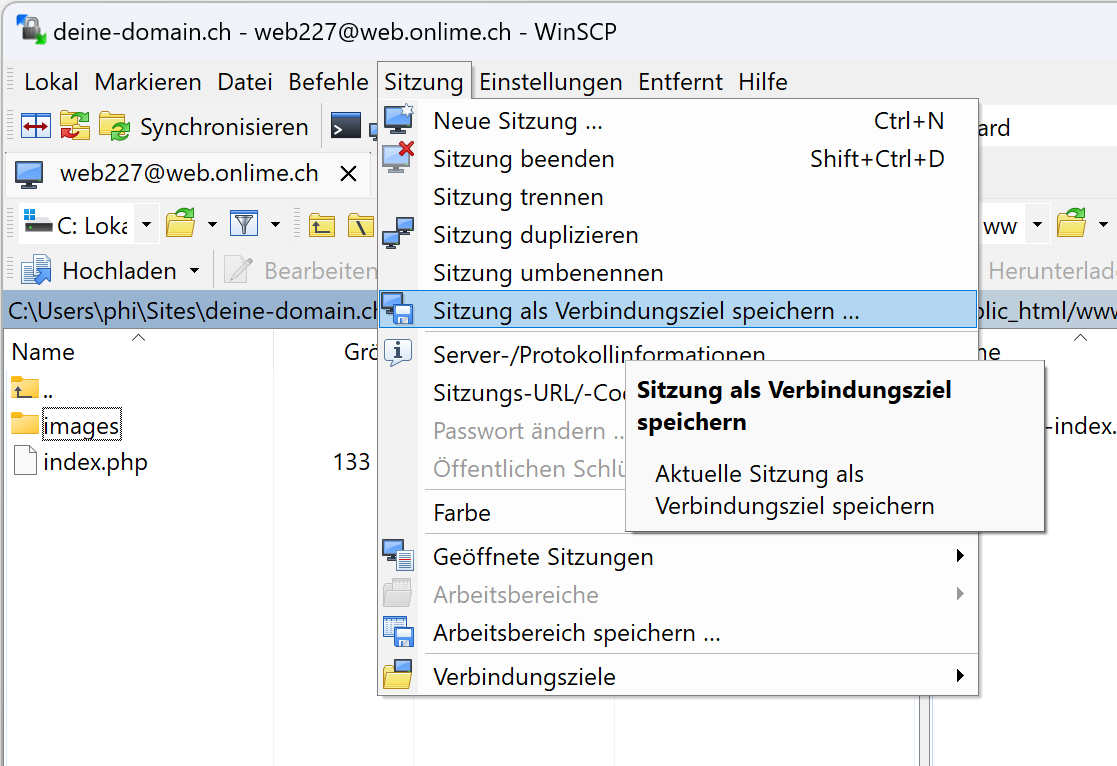
Task: Expand the remote open directory dropdown arrow
Action: tap(1103, 224)
